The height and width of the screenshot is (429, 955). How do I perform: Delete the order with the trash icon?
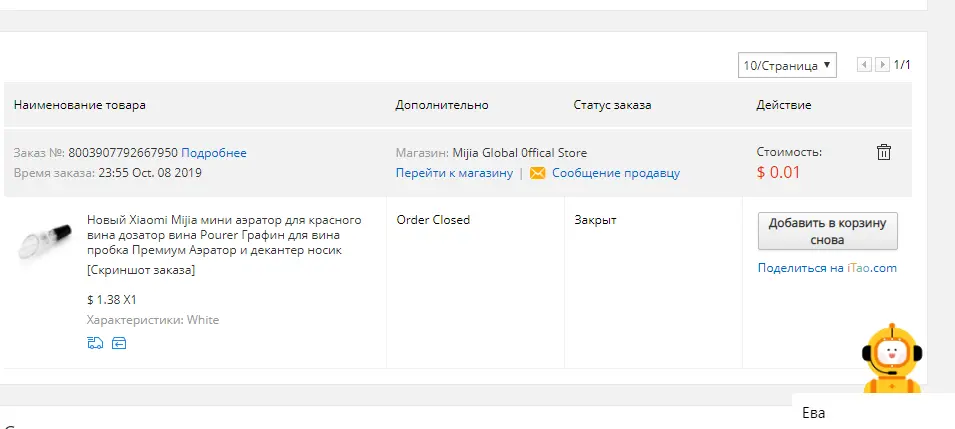883,152
